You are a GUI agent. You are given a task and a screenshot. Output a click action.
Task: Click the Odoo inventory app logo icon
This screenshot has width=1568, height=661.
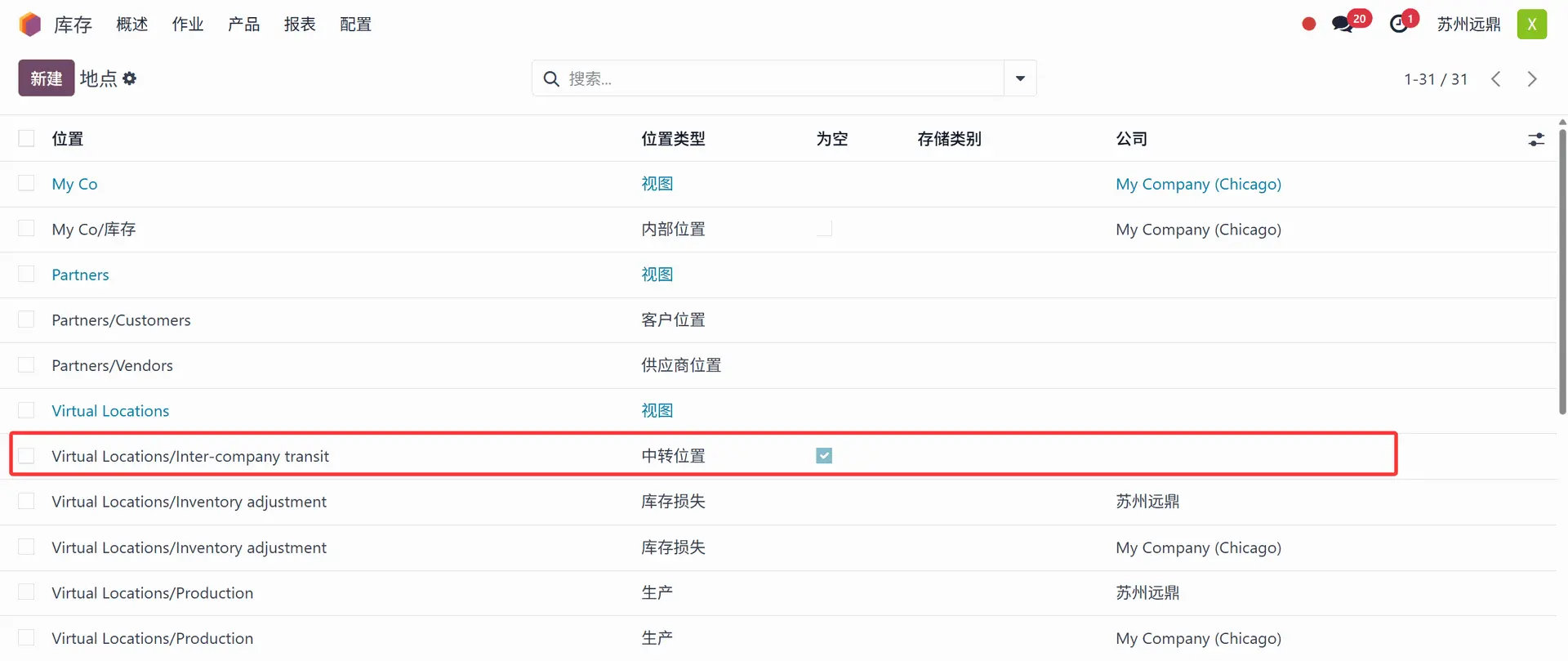click(30, 25)
